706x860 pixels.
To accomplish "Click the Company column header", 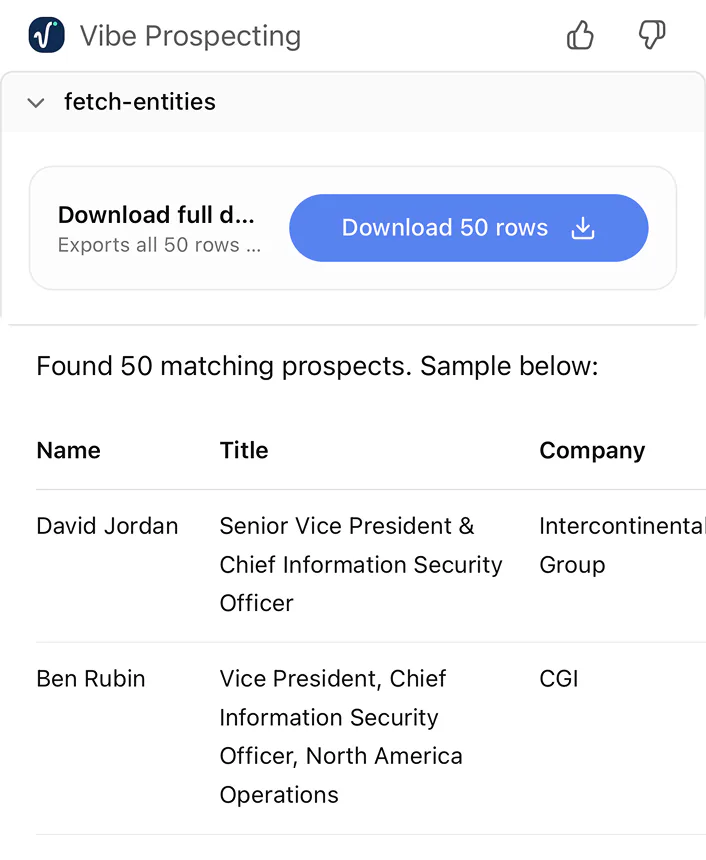I will coord(592,450).
